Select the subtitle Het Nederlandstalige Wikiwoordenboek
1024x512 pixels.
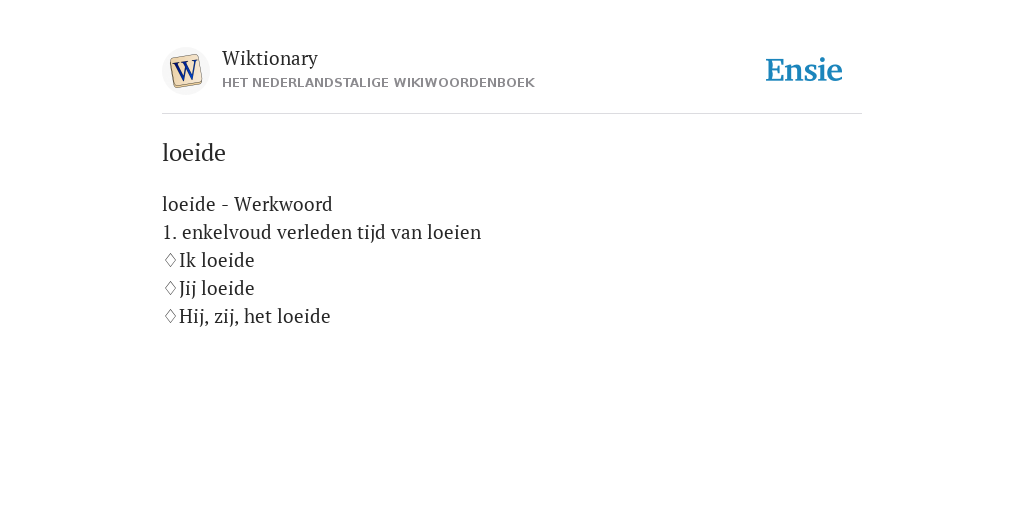tap(378, 83)
